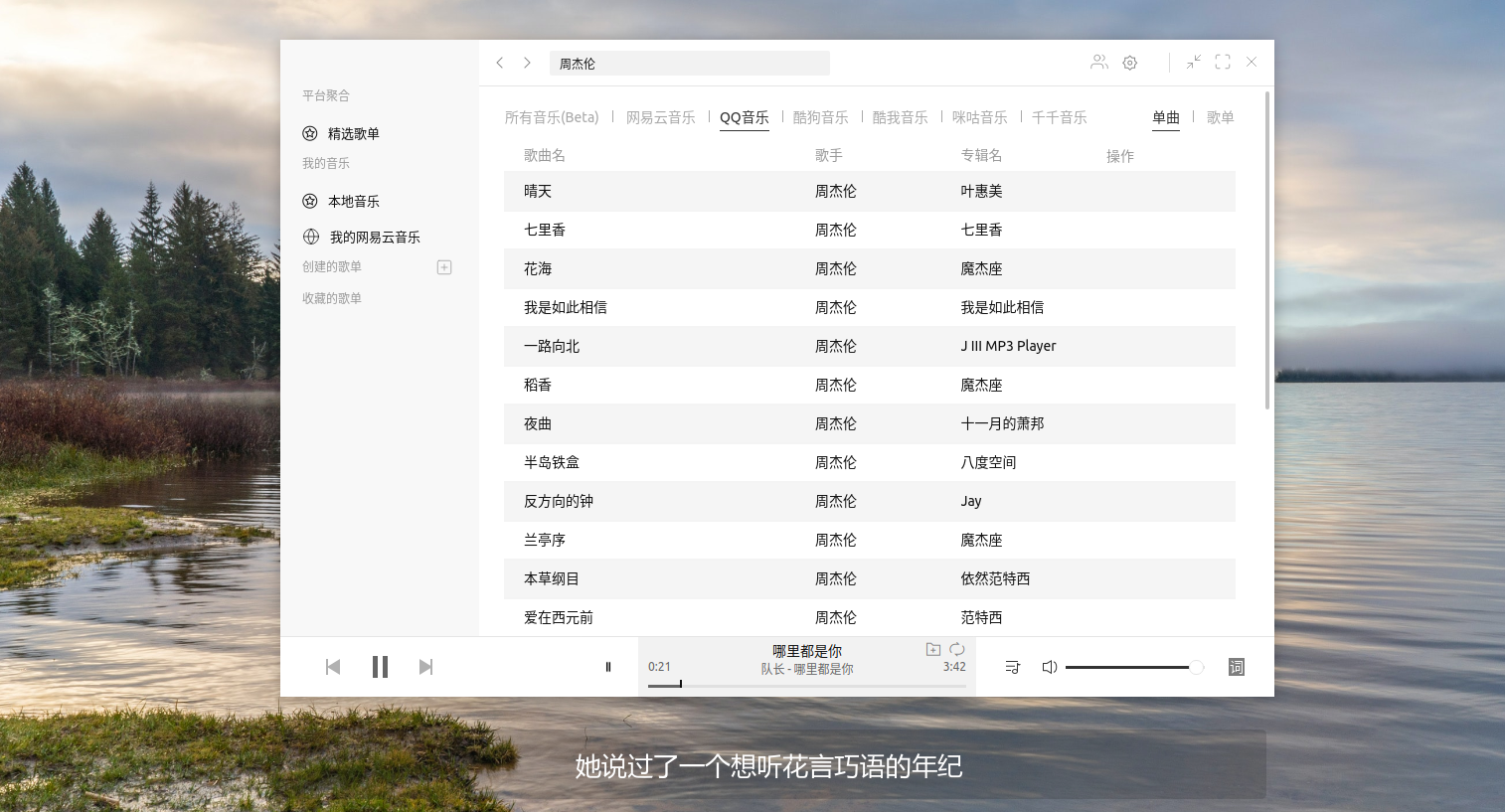Screen dimensions: 1505x812
Task: Enter fullscreen mode
Action: coord(1223,63)
